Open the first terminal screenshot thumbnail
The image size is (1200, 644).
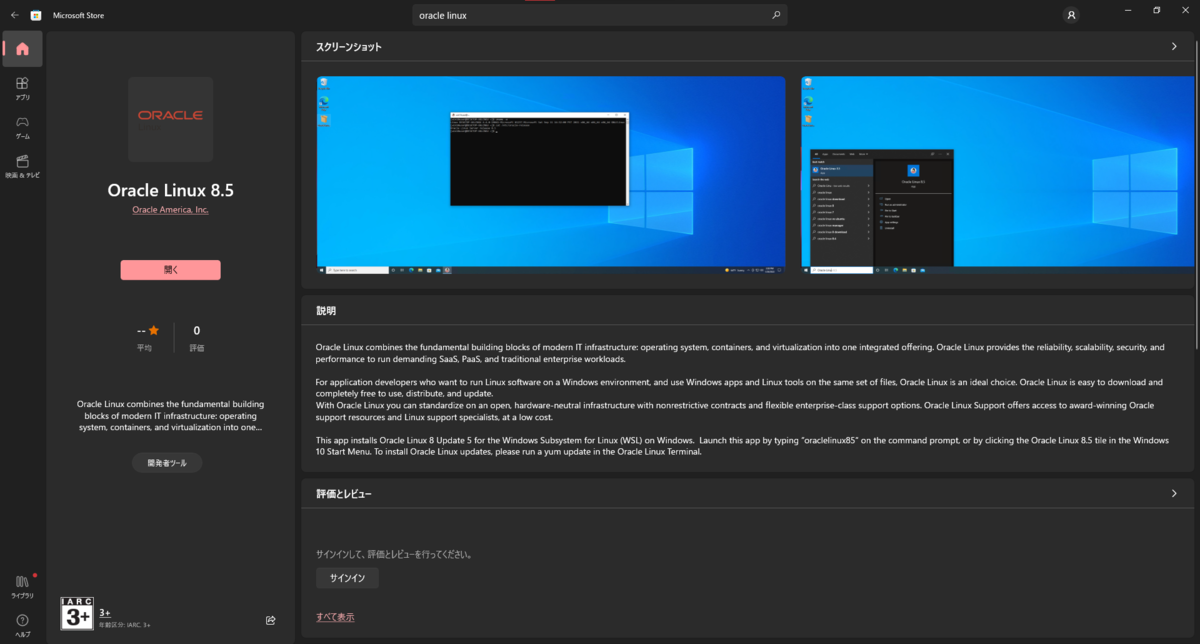click(551, 175)
